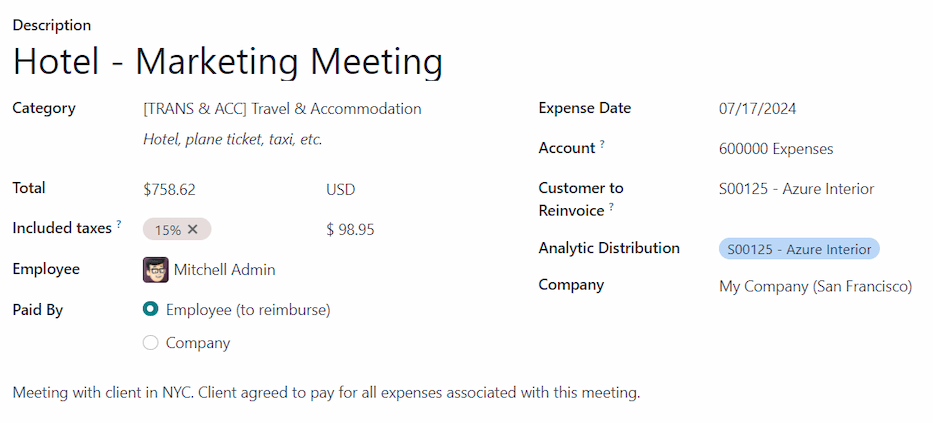
Task: Open the USD currency dropdown
Action: [x=340, y=190]
